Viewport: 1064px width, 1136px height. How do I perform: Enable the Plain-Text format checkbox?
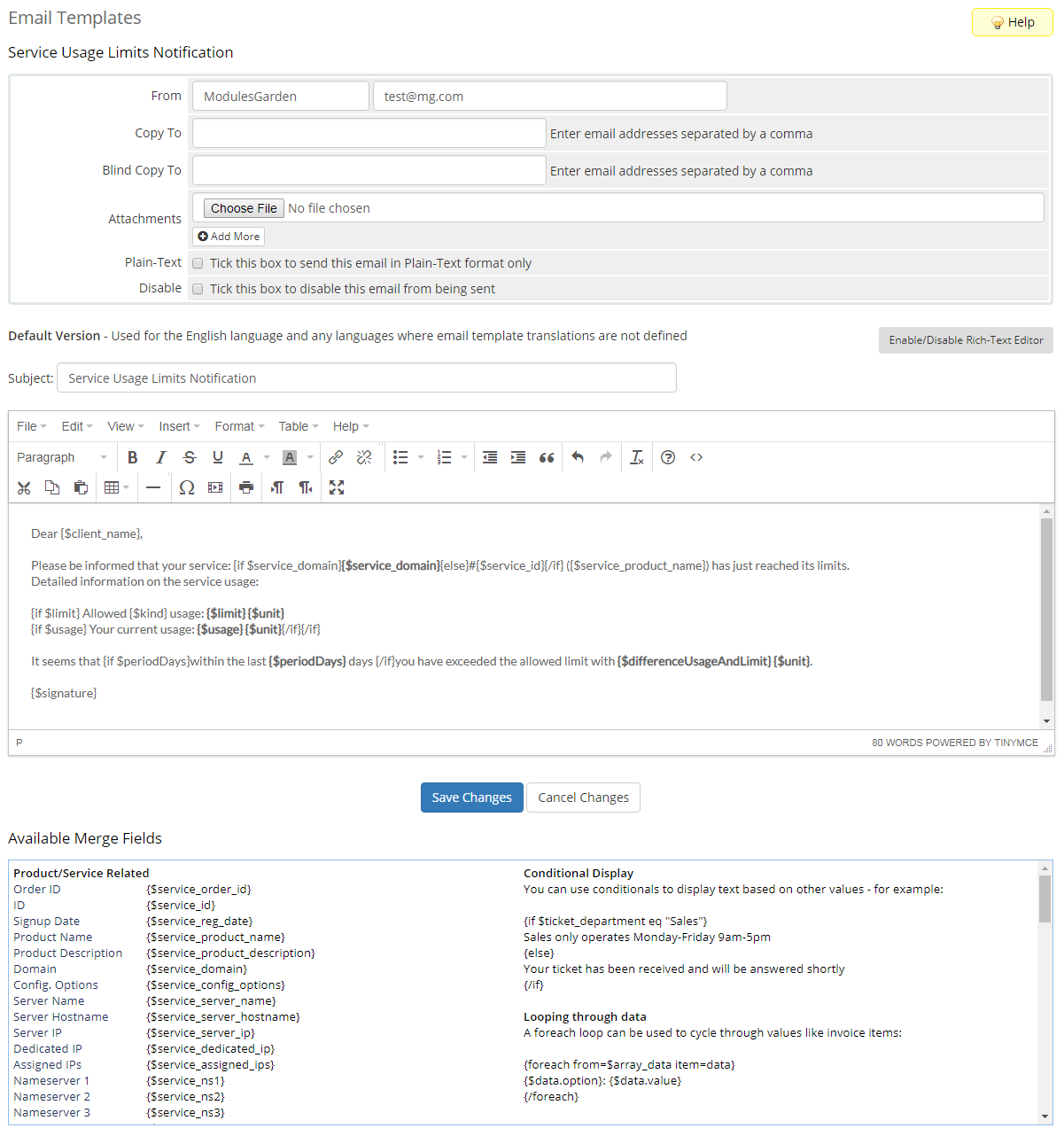point(198,263)
